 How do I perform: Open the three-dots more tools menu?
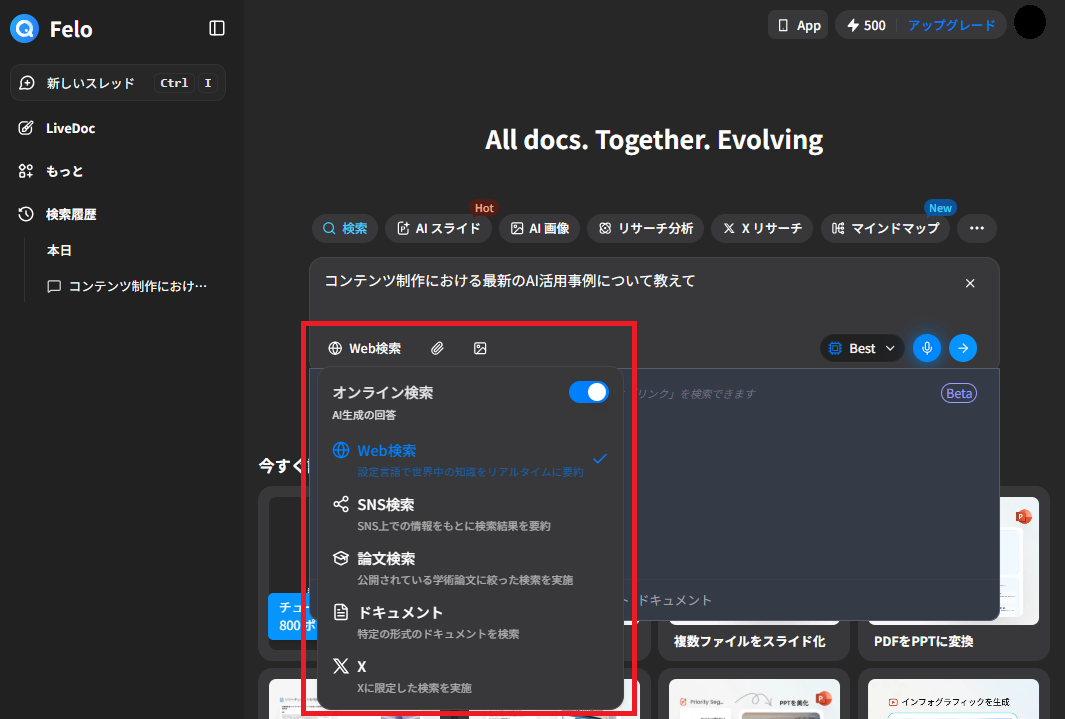coord(977,228)
